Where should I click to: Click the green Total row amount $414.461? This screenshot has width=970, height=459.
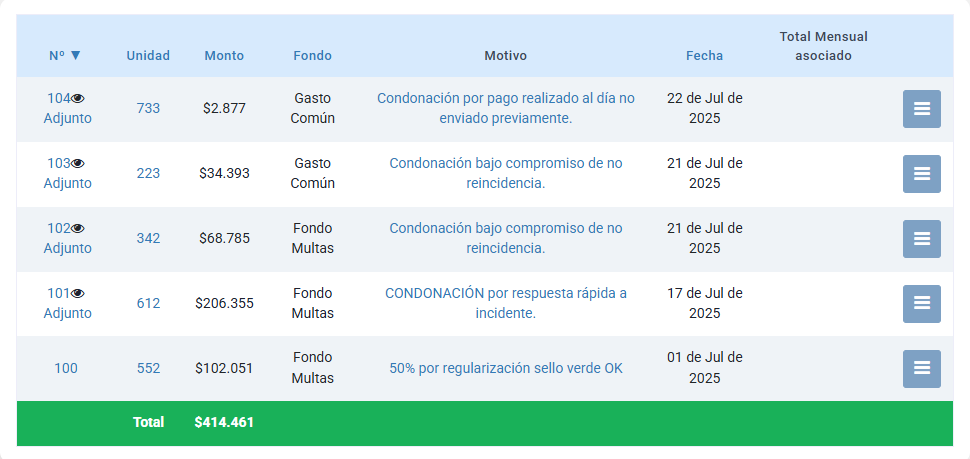coord(224,423)
